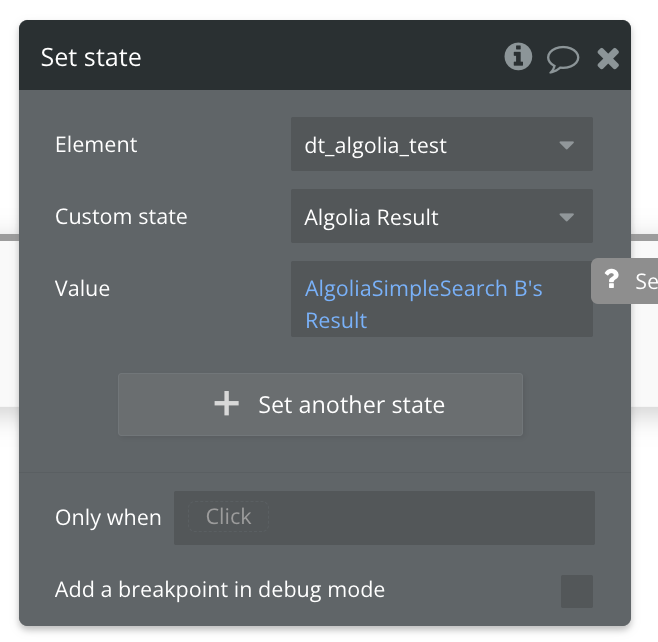Expand the Custom state dropdown arrow
Image resolution: width=658 pixels, height=642 pixels.
point(567,217)
